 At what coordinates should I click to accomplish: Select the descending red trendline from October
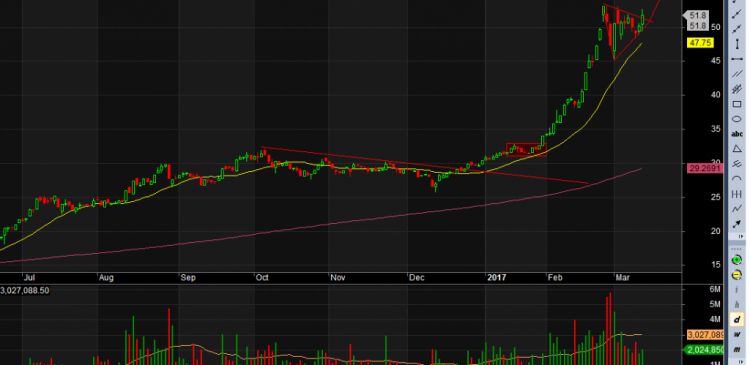pyautogui.click(x=425, y=165)
